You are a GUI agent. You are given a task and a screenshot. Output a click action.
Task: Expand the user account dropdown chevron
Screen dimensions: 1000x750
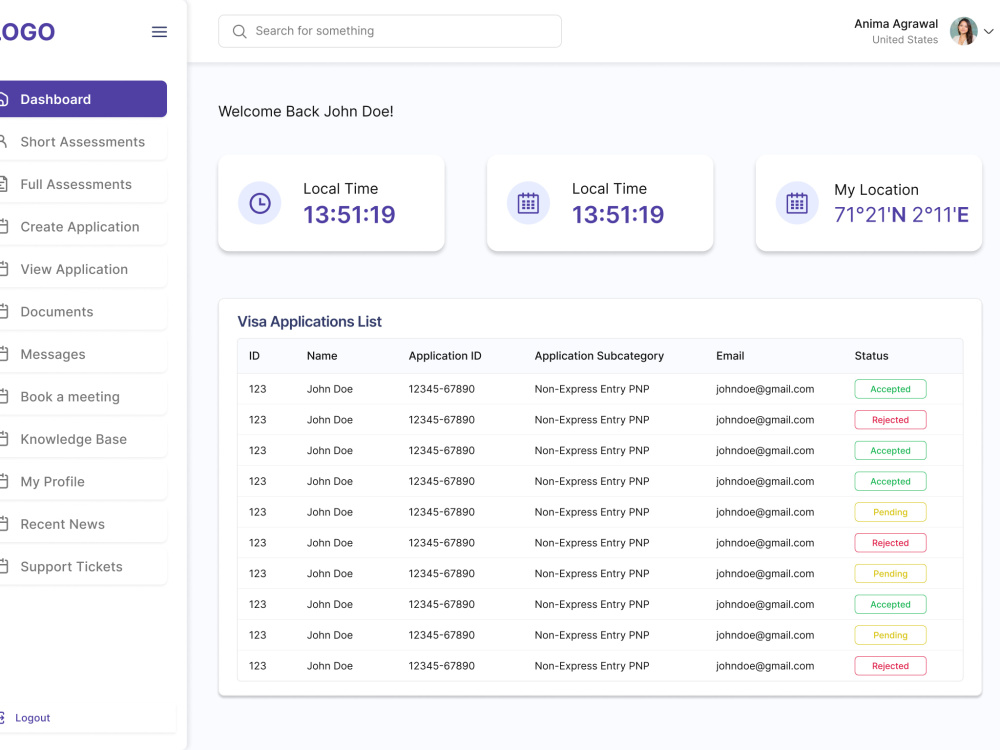[x=989, y=31]
